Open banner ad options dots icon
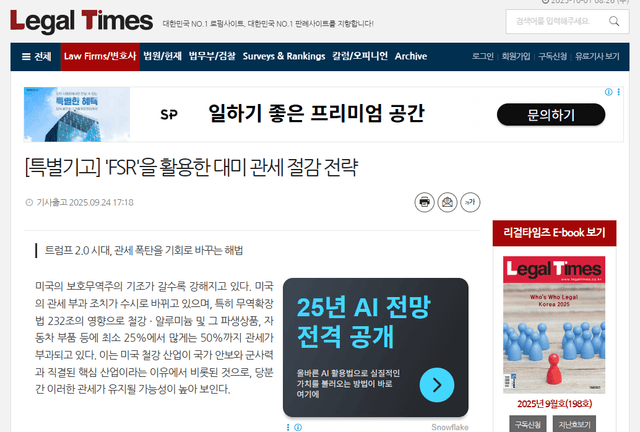640x432 pixels. coord(618,92)
